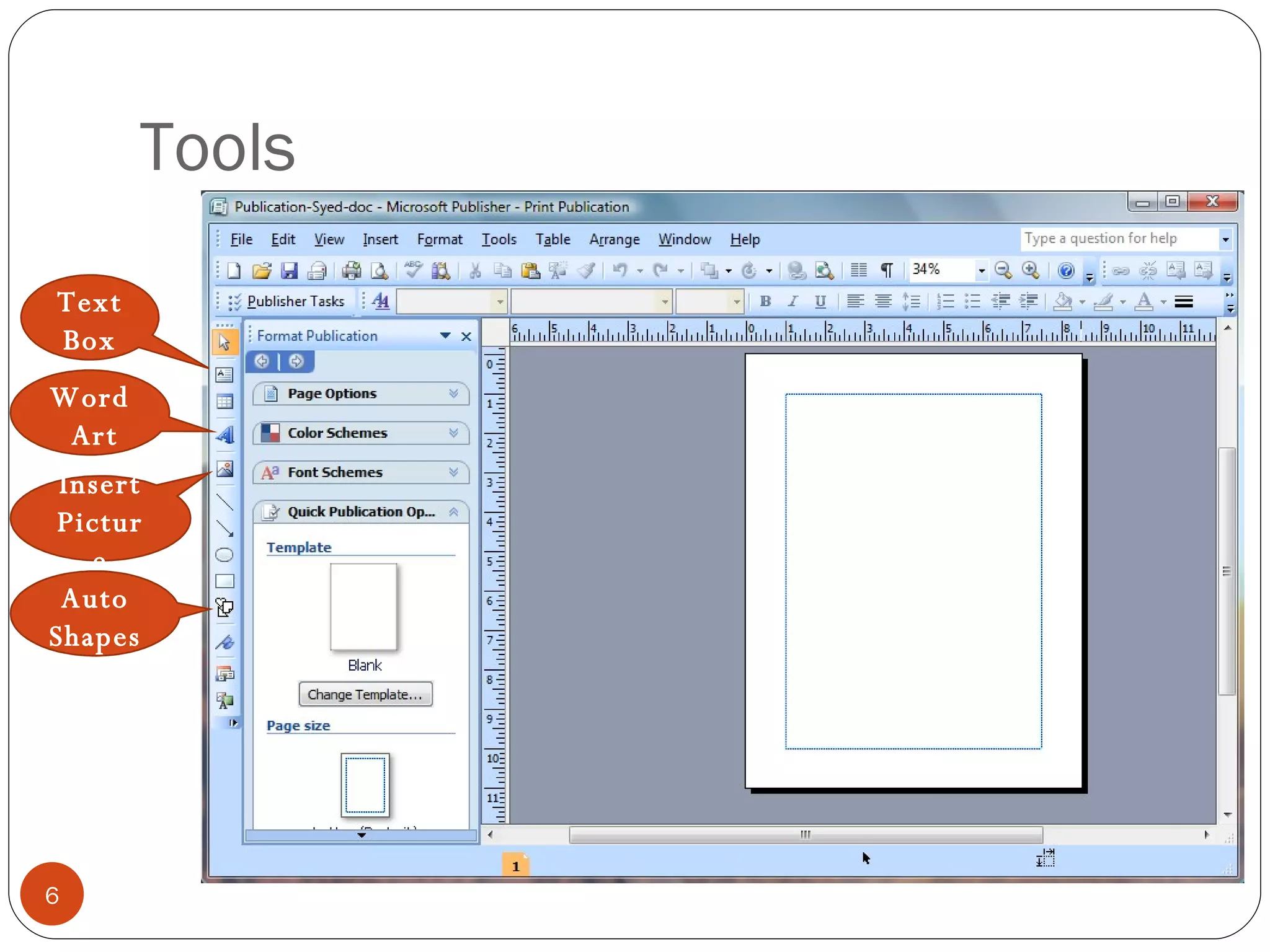Save the publication with the Save icon

pyautogui.click(x=289, y=271)
